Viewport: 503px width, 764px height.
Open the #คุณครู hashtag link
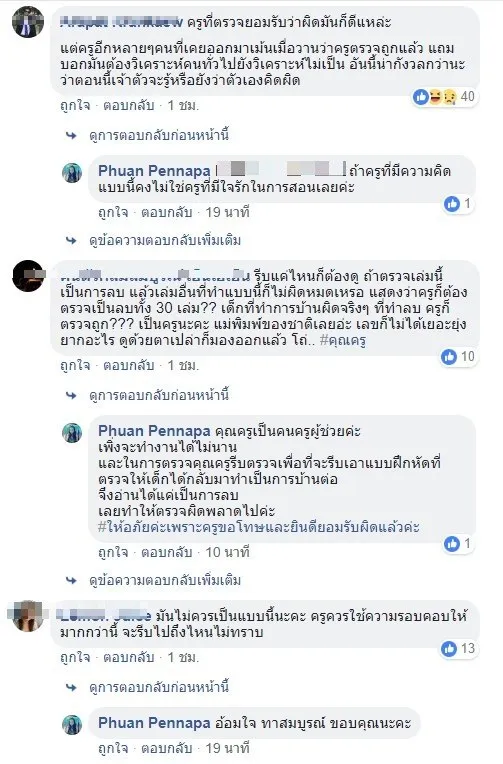pyautogui.click(x=343, y=340)
